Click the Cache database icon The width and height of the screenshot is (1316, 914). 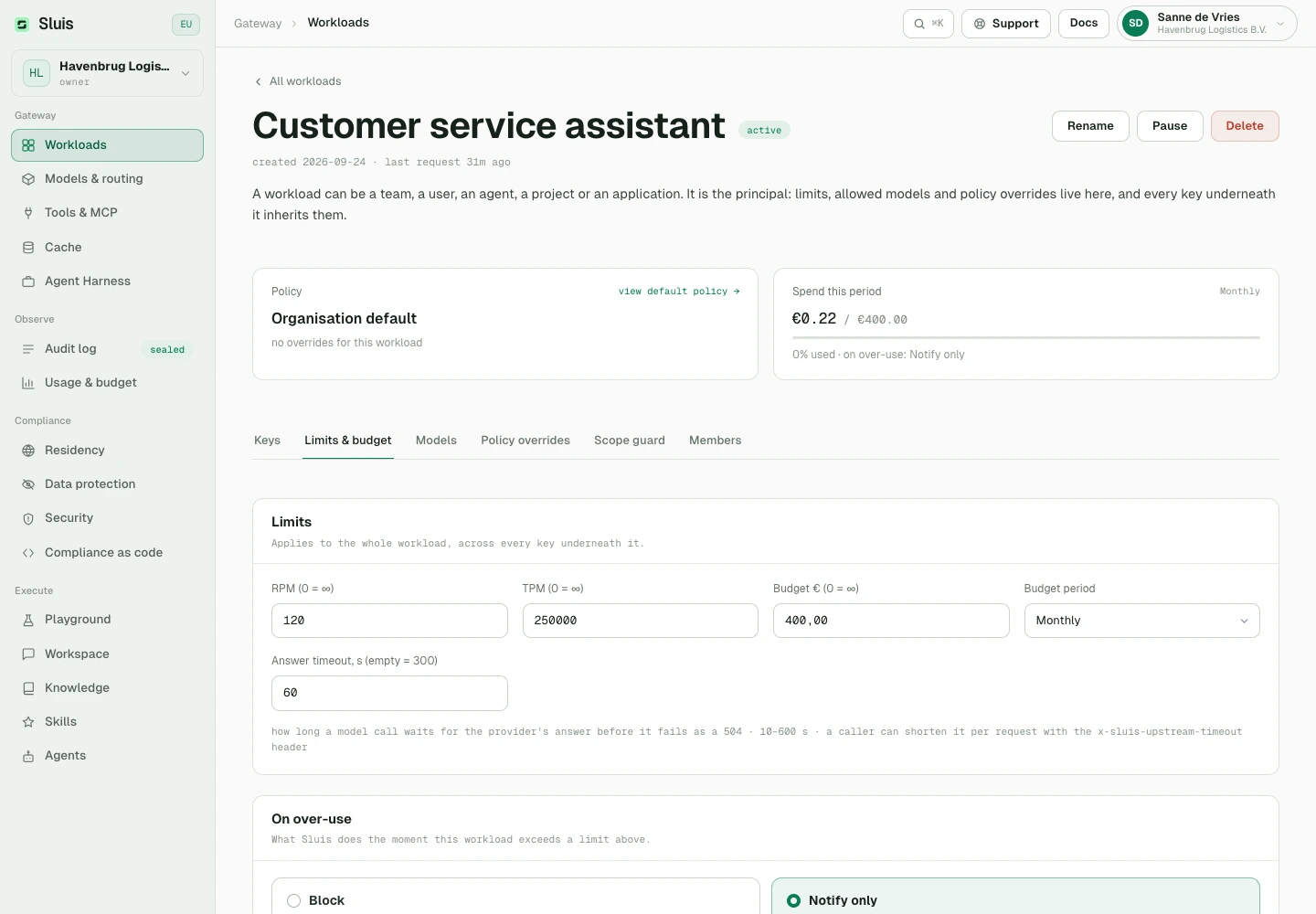pyautogui.click(x=28, y=248)
